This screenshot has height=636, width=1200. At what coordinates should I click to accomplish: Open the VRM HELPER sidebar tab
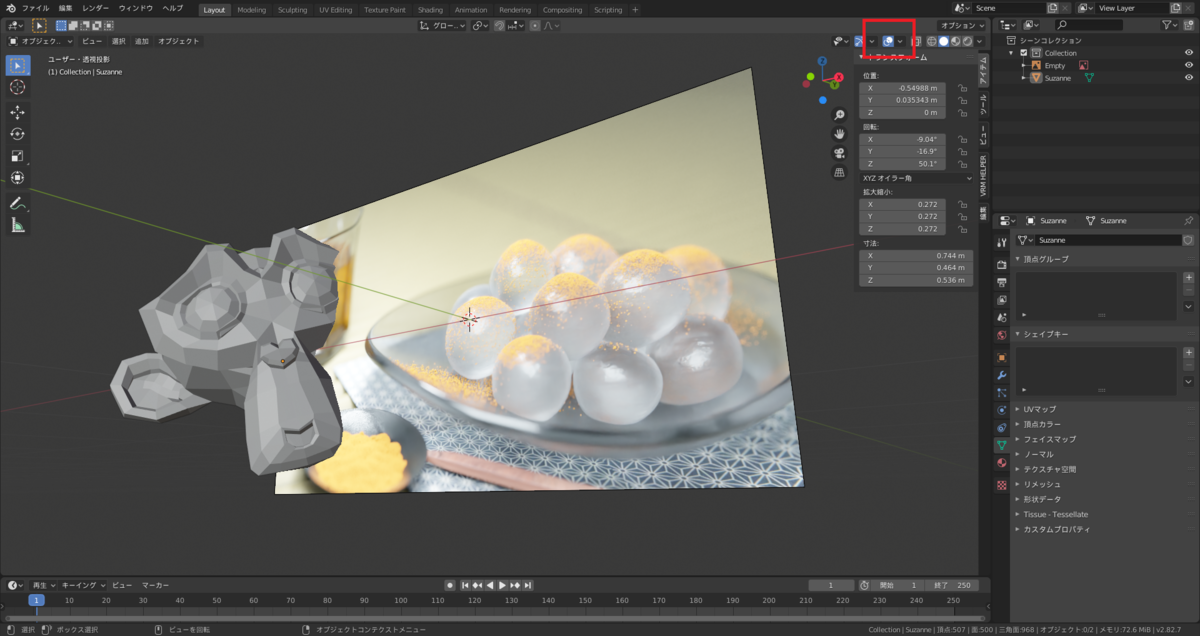[x=983, y=174]
